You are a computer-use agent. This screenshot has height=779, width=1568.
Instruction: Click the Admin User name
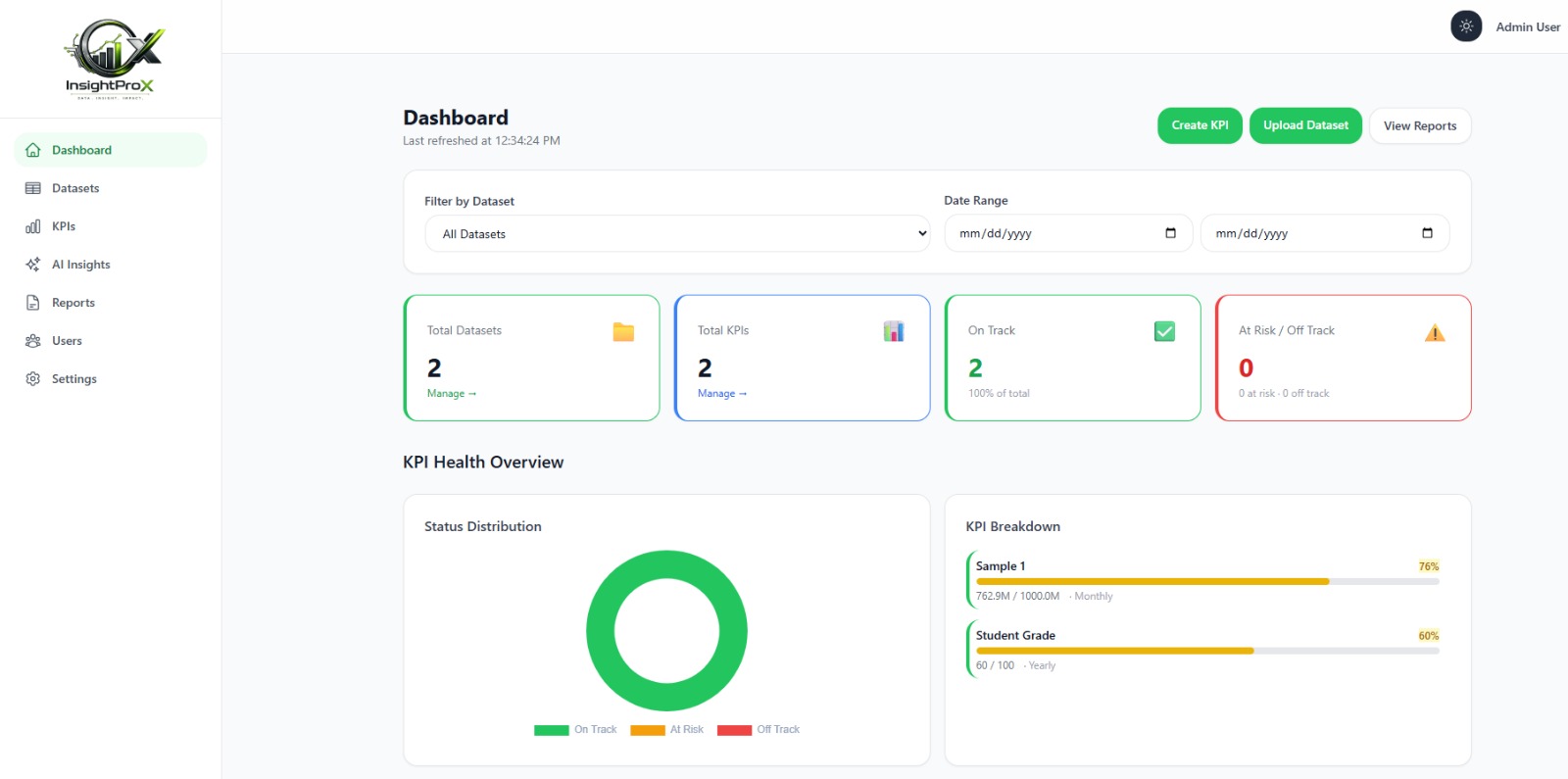[x=1528, y=27]
